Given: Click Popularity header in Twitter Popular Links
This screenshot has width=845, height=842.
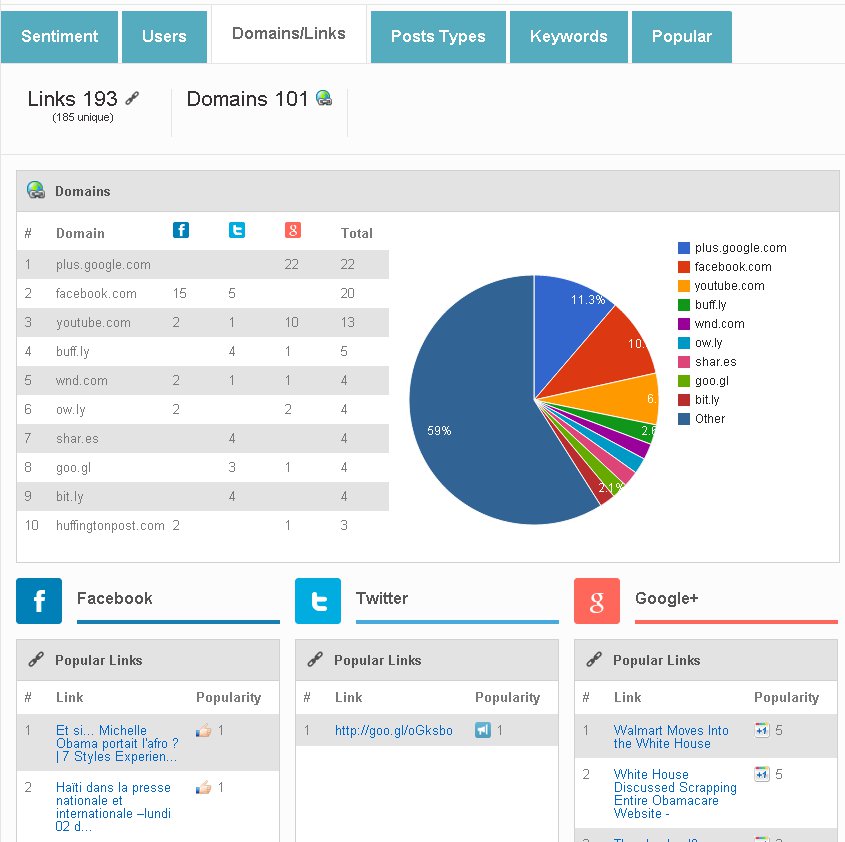Looking at the screenshot, I should coord(508,698).
